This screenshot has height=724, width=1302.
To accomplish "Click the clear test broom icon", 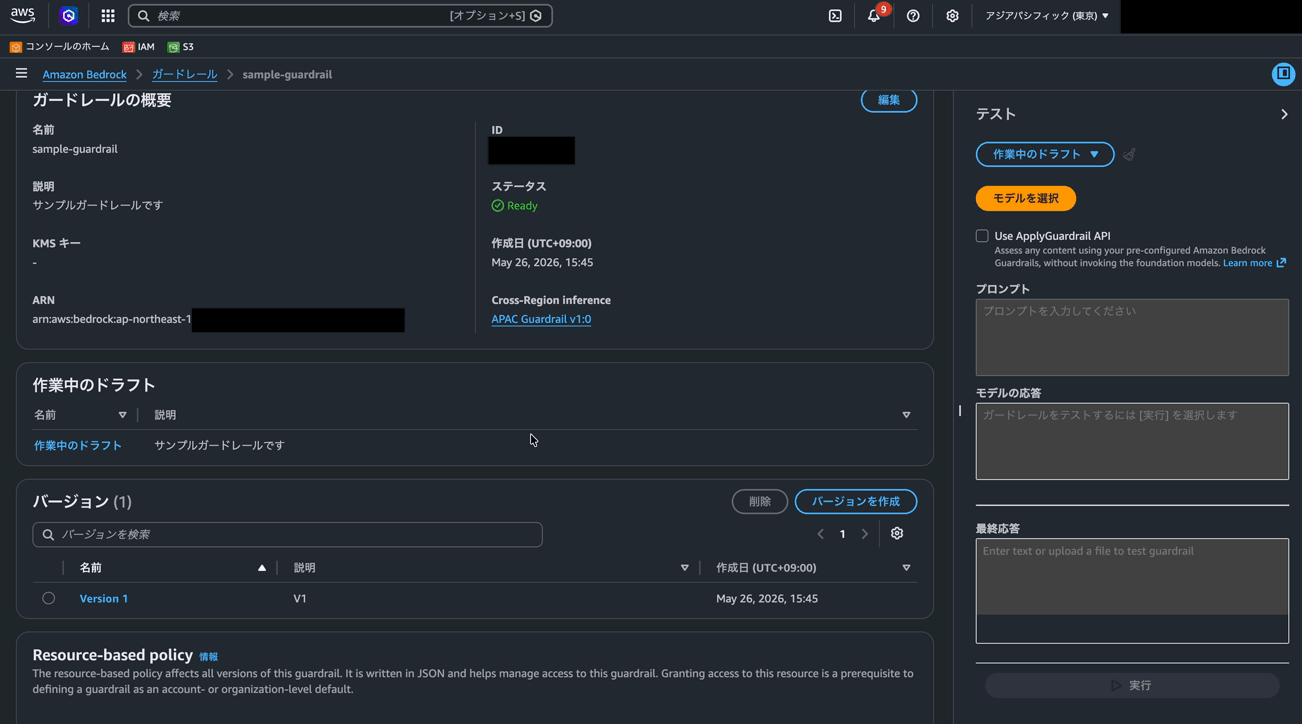I will tap(1129, 155).
